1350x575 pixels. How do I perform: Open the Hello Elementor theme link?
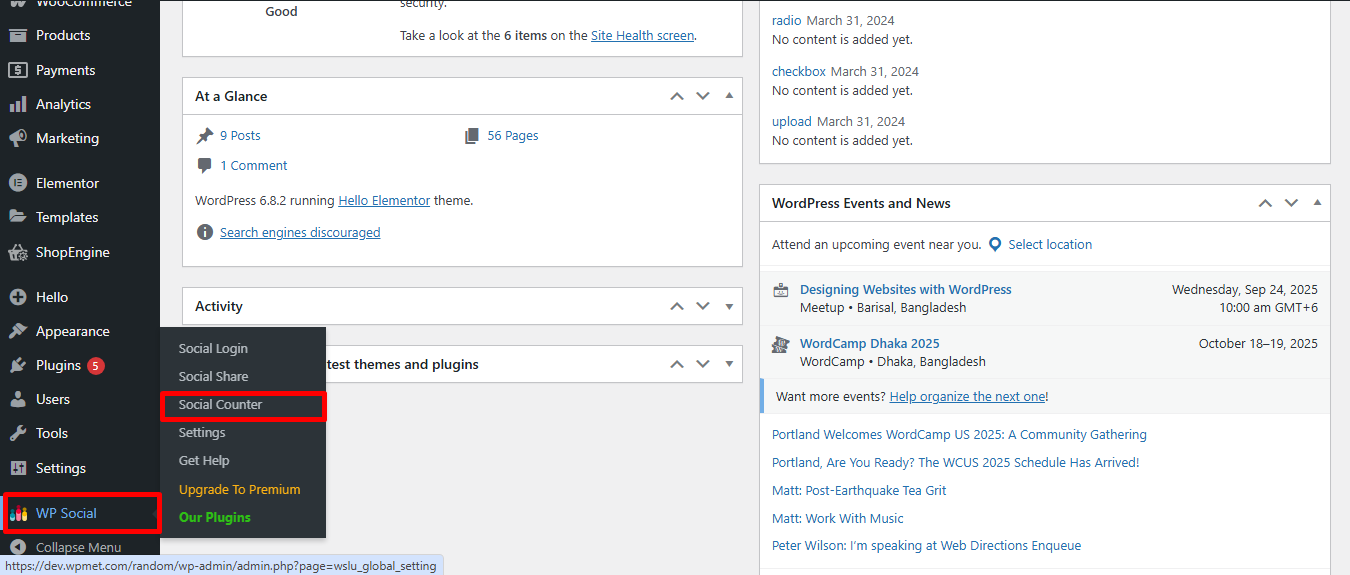coord(384,200)
